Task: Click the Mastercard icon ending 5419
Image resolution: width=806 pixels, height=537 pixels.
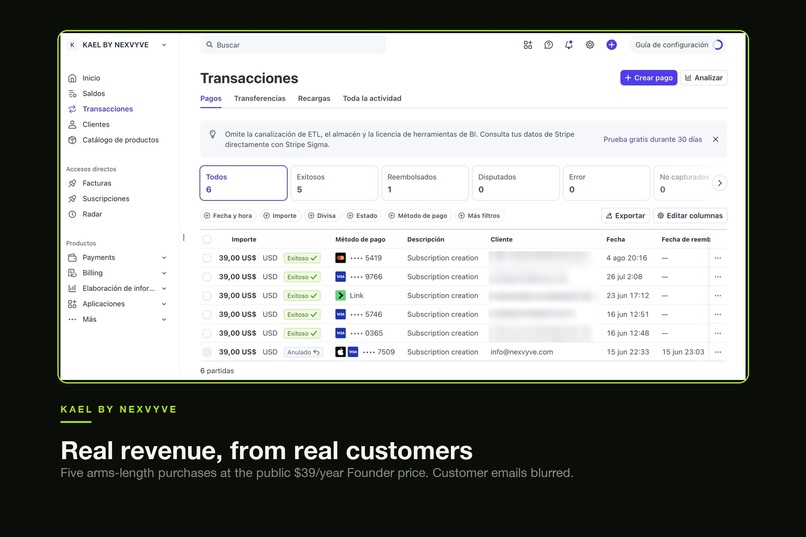Action: click(x=340, y=258)
